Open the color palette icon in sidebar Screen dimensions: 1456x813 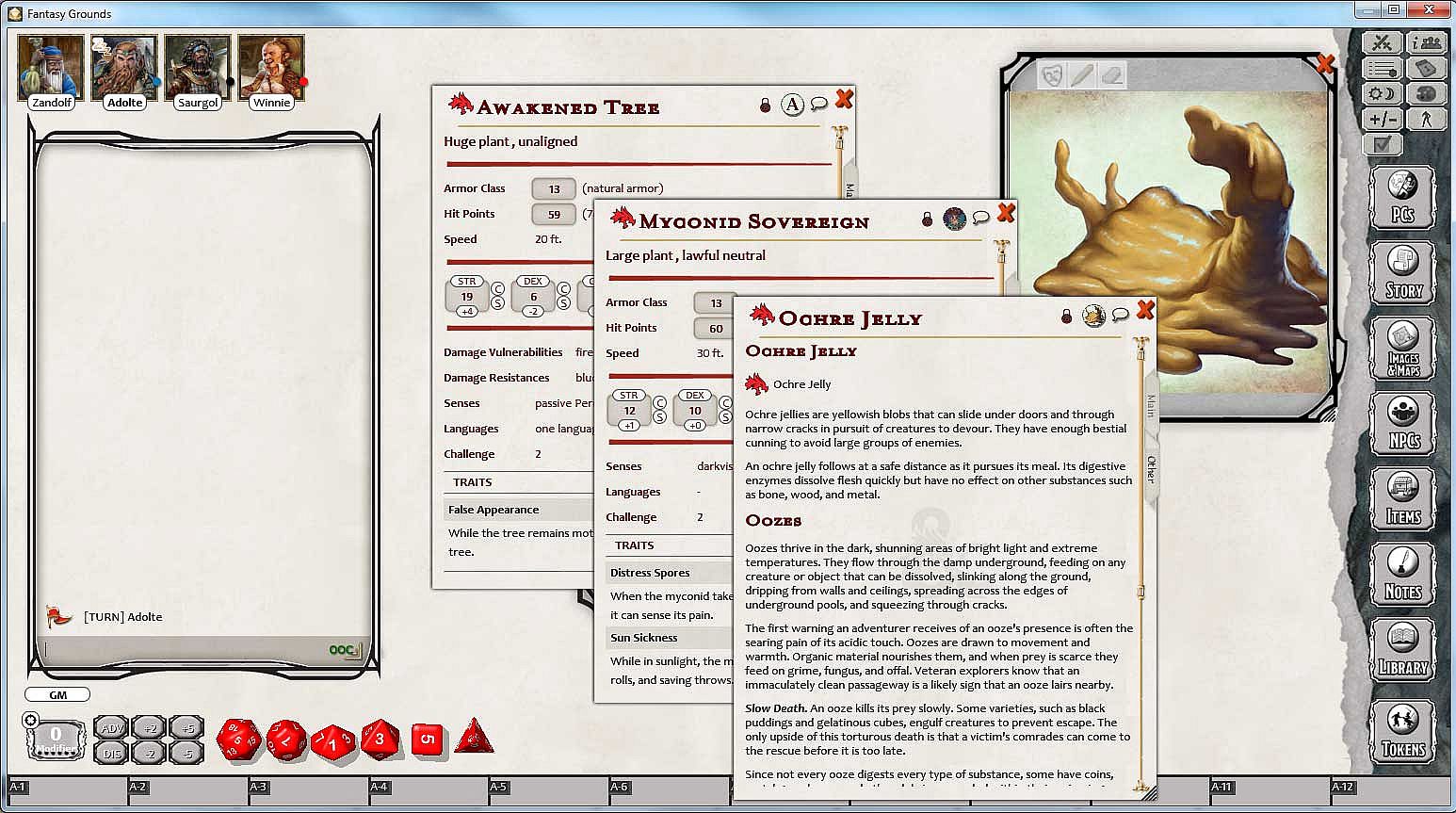pos(1427,94)
